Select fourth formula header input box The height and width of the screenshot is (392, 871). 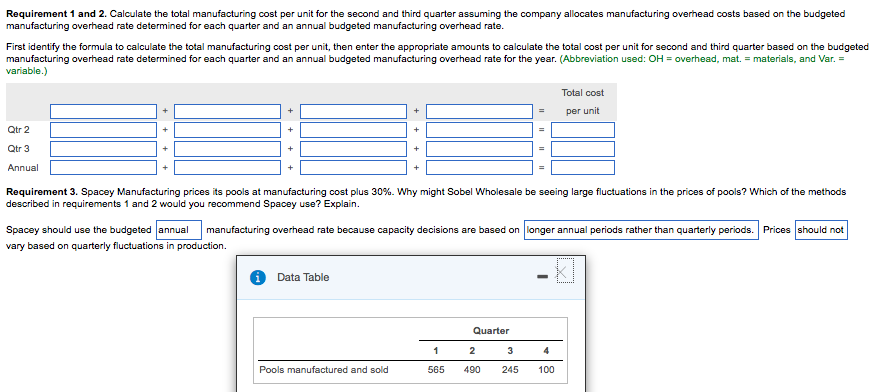[x=479, y=111]
